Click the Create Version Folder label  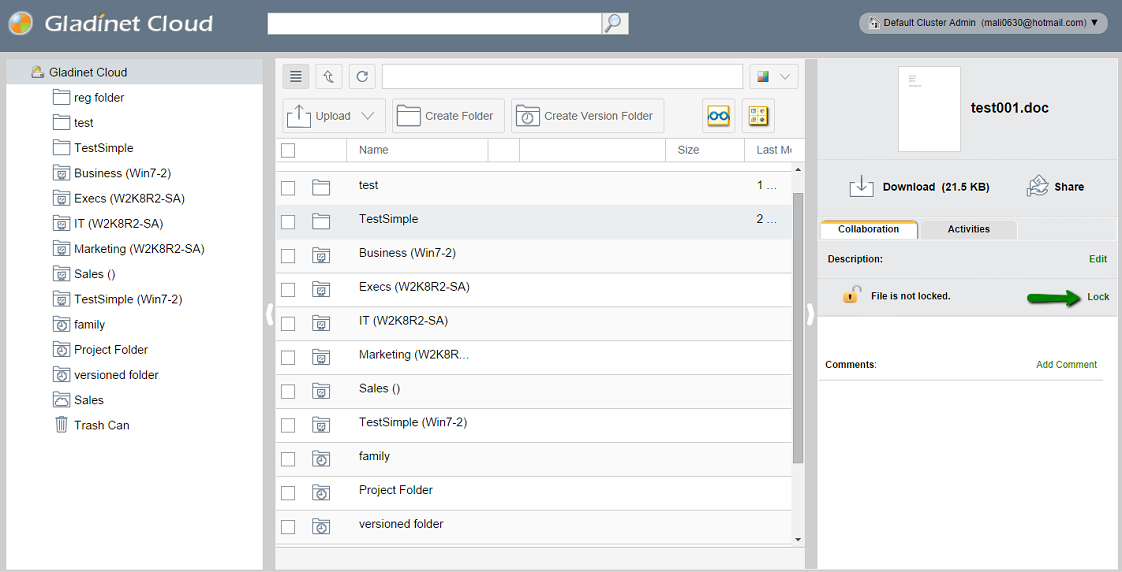(x=598, y=116)
